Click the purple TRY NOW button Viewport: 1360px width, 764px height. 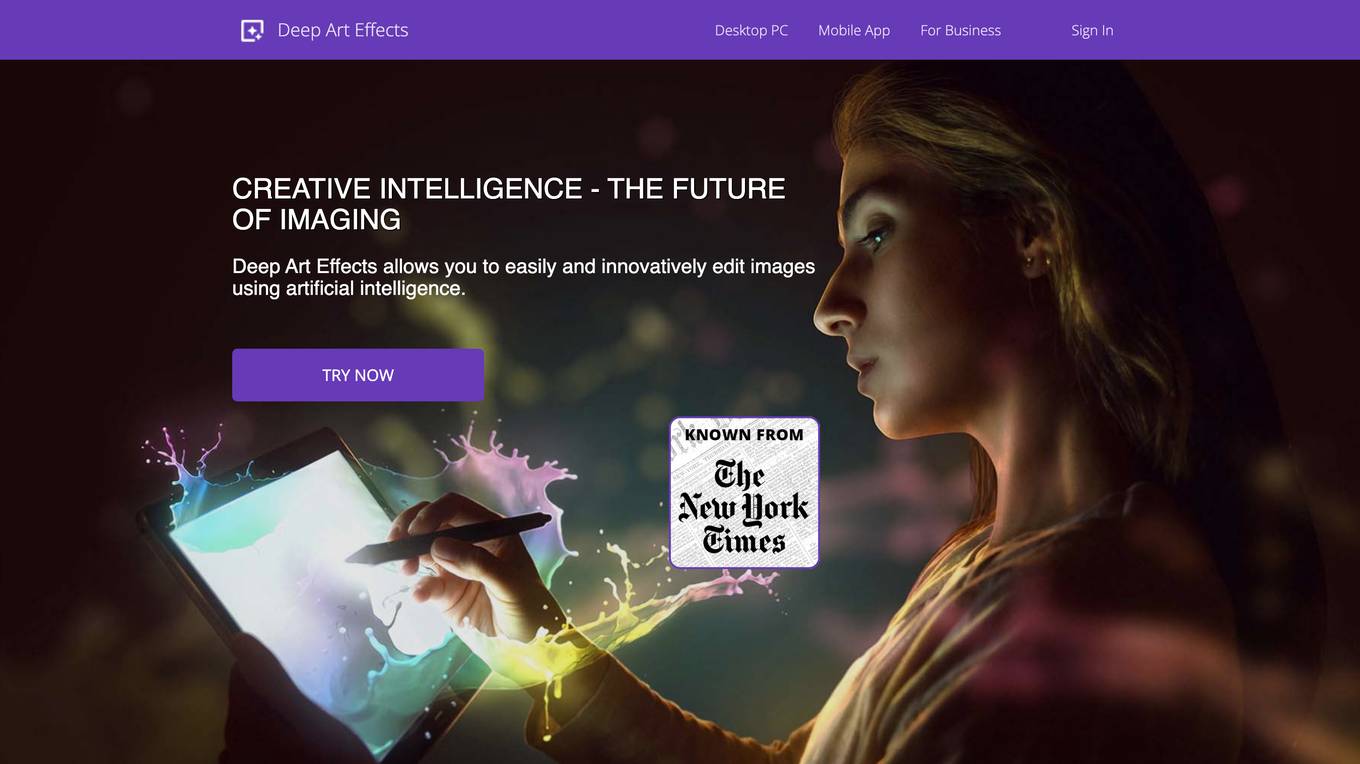pos(358,375)
